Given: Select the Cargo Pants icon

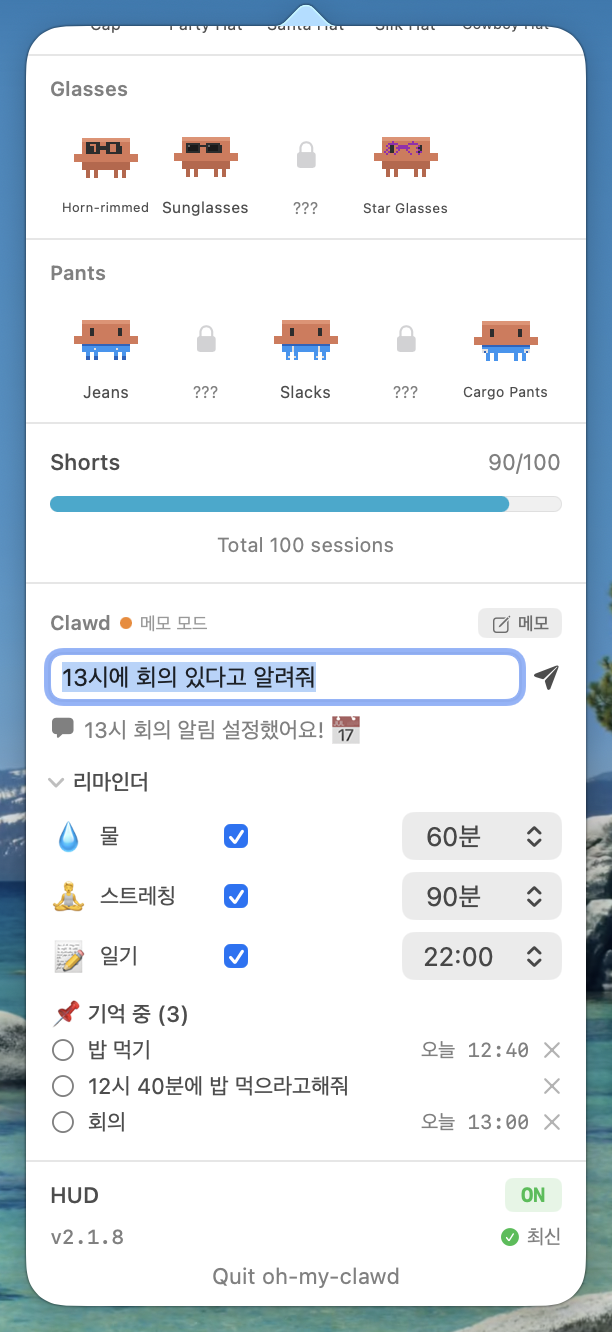Looking at the screenshot, I should pyautogui.click(x=505, y=341).
